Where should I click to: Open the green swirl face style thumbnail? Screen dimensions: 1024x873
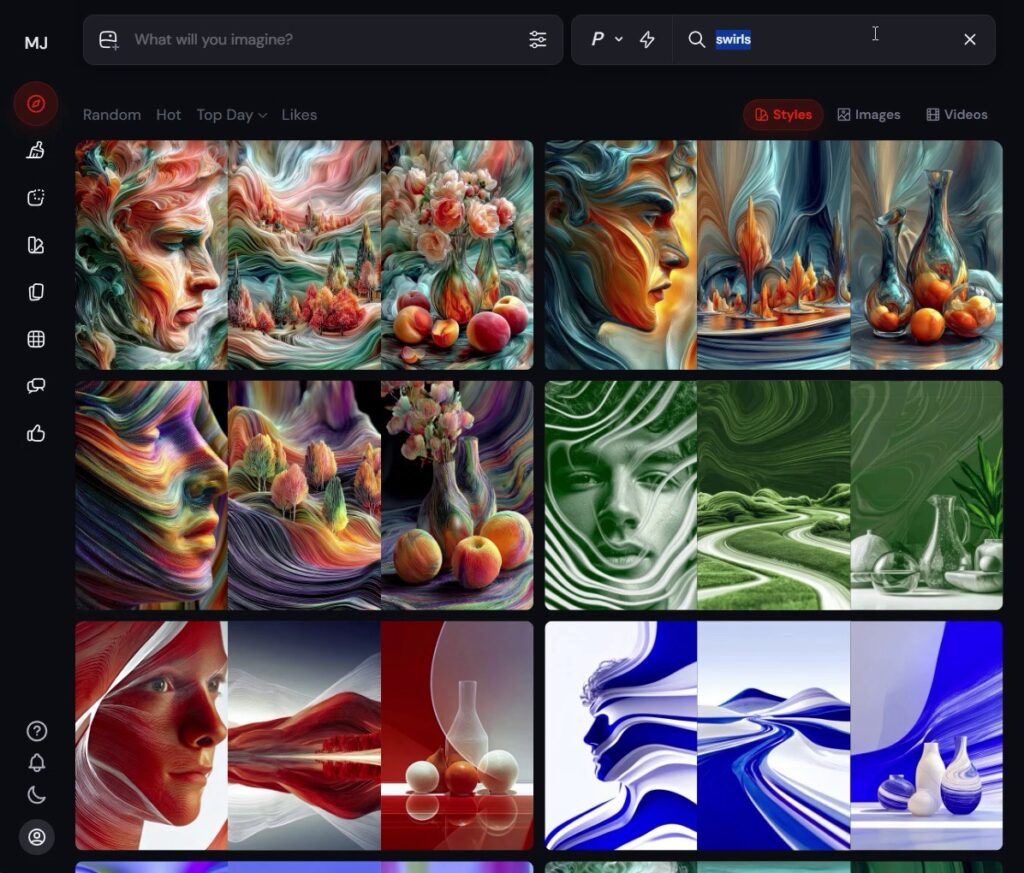[620, 495]
